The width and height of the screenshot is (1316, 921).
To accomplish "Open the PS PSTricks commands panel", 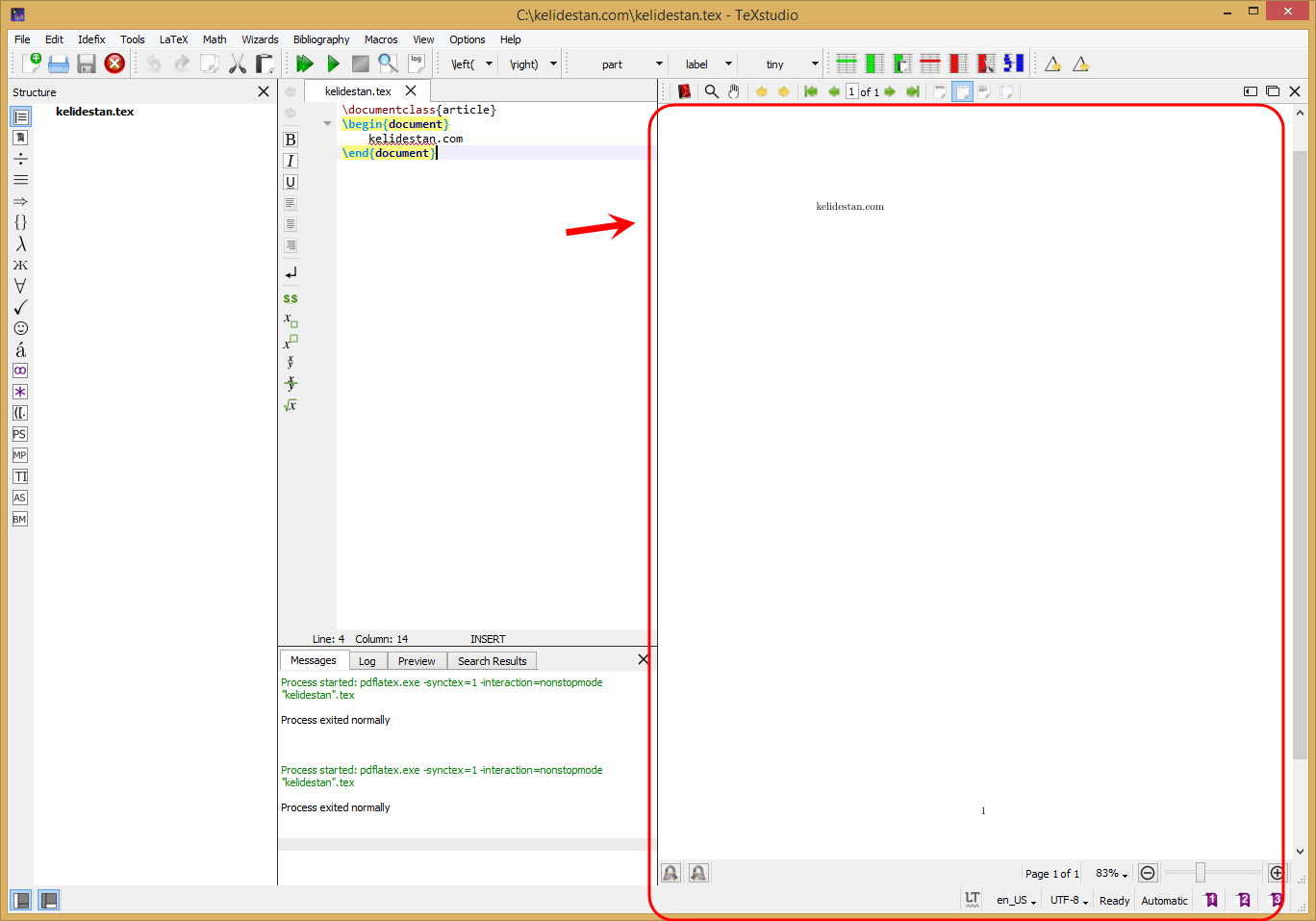I will tap(20, 434).
